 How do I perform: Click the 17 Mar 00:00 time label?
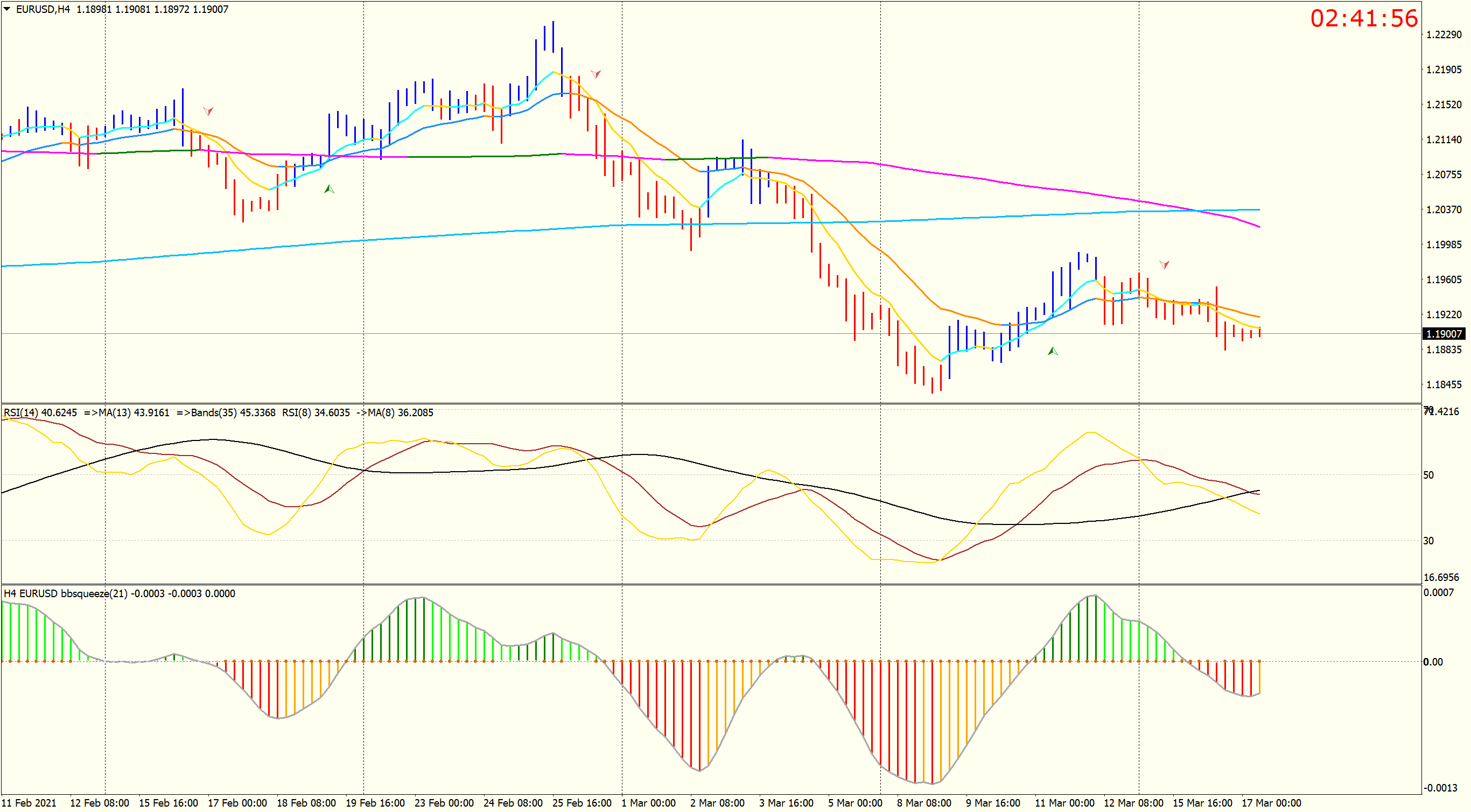click(x=1271, y=803)
